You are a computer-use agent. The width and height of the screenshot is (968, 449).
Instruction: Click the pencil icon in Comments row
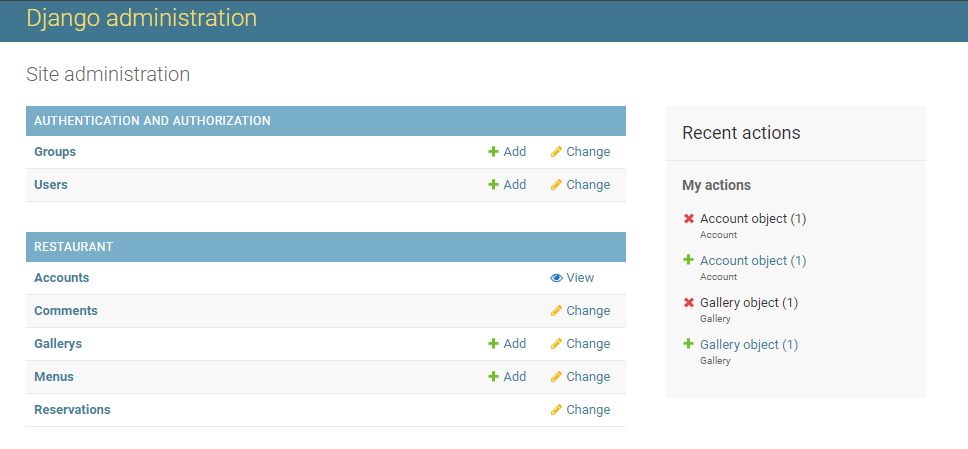(x=556, y=311)
